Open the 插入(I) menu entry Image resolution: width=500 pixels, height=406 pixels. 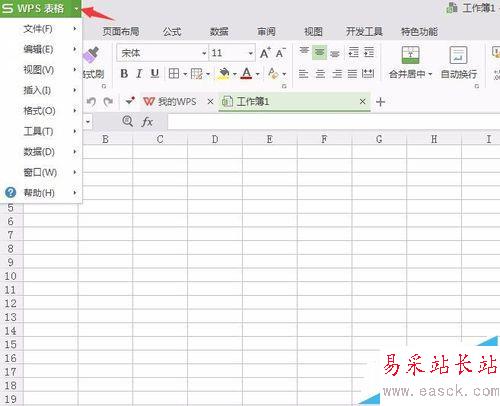point(41,90)
